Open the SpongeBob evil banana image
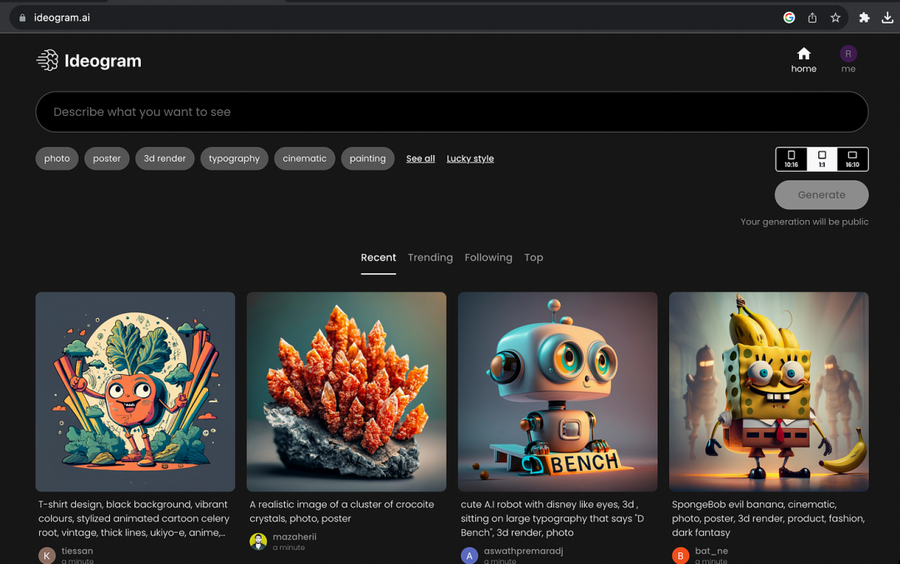Screen dimensions: 900x564 point(769,392)
